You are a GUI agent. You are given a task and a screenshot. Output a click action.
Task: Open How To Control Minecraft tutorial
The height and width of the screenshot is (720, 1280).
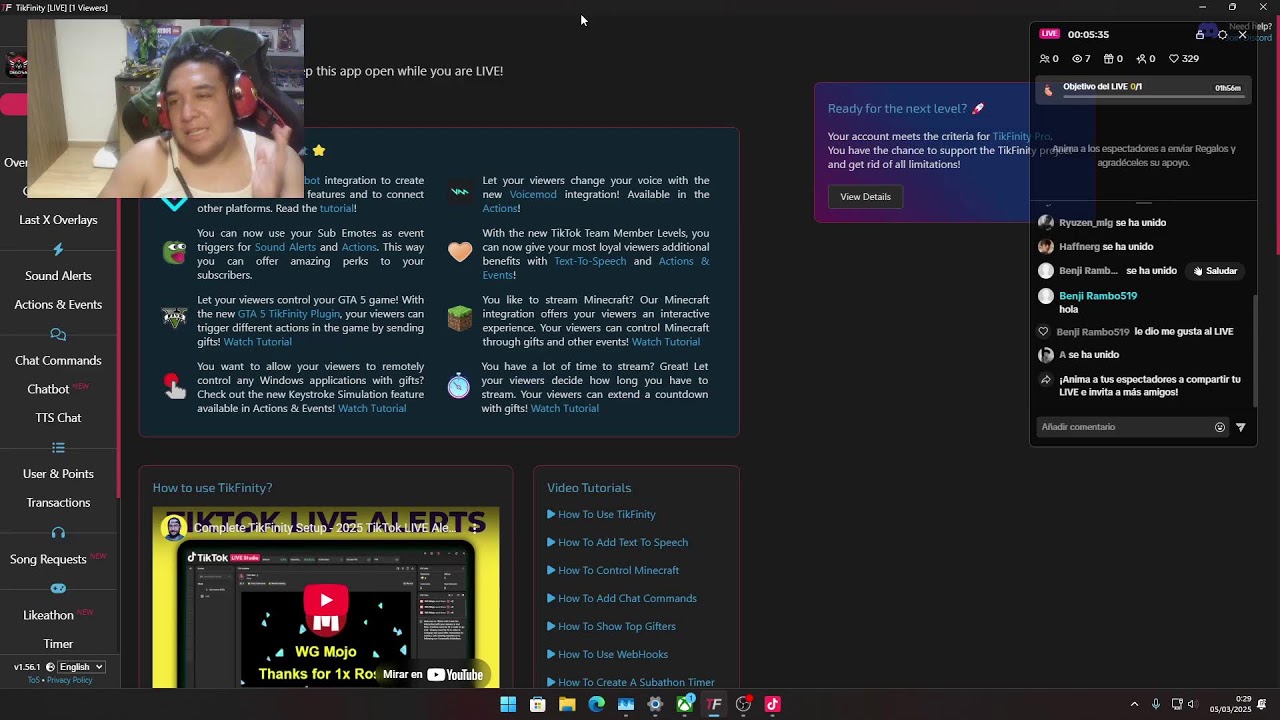point(618,570)
